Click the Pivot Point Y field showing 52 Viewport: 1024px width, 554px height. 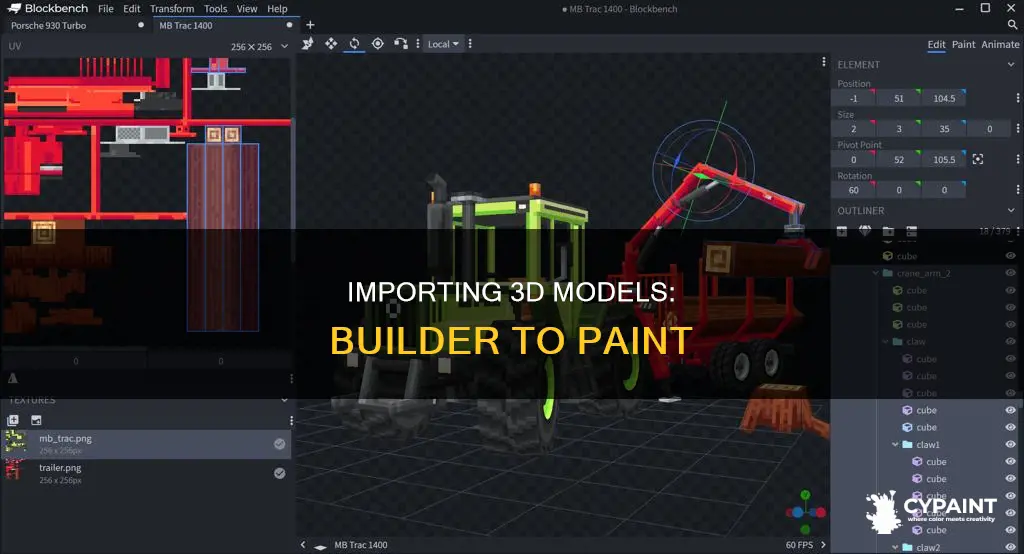click(x=899, y=159)
